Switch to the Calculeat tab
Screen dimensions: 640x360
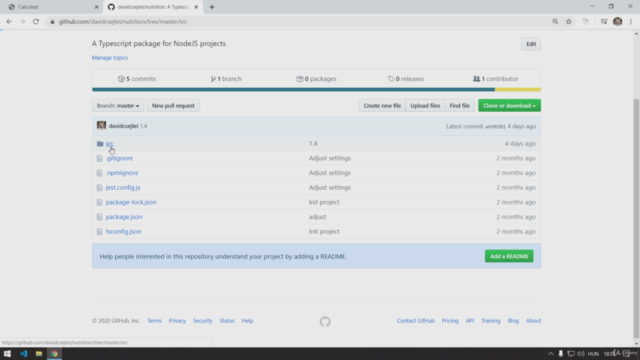[x=51, y=7]
